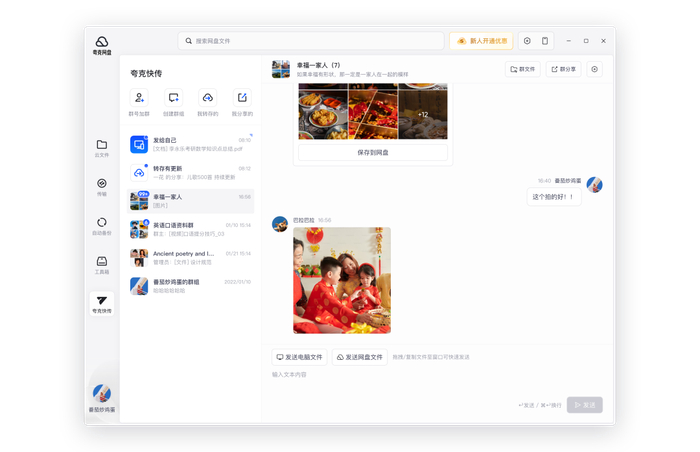Open the 转存有更新 updates conversation
Image resolution: width=700 pixels, height=452 pixels.
191,173
